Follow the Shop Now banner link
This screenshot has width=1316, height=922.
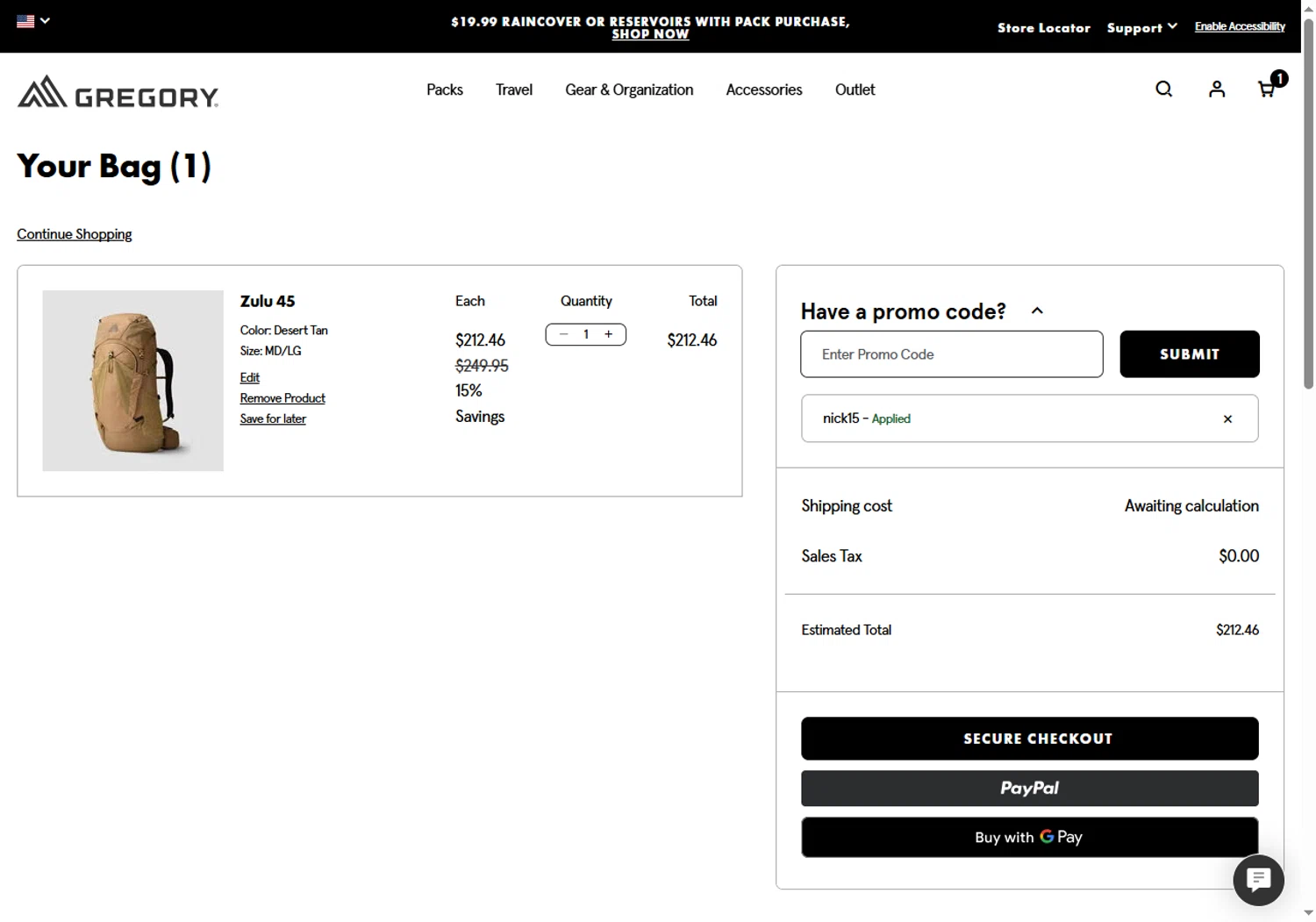coord(650,34)
